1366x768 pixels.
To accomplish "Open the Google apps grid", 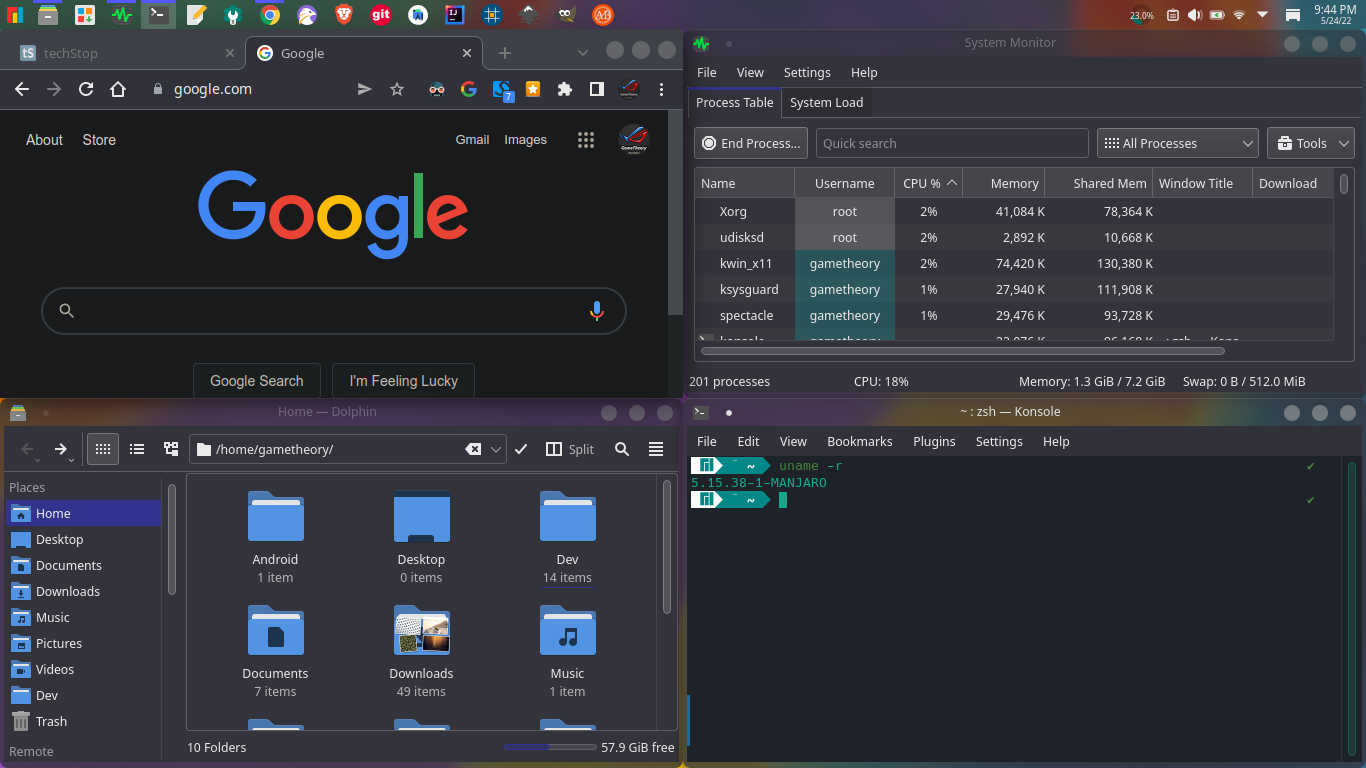I will pos(586,140).
